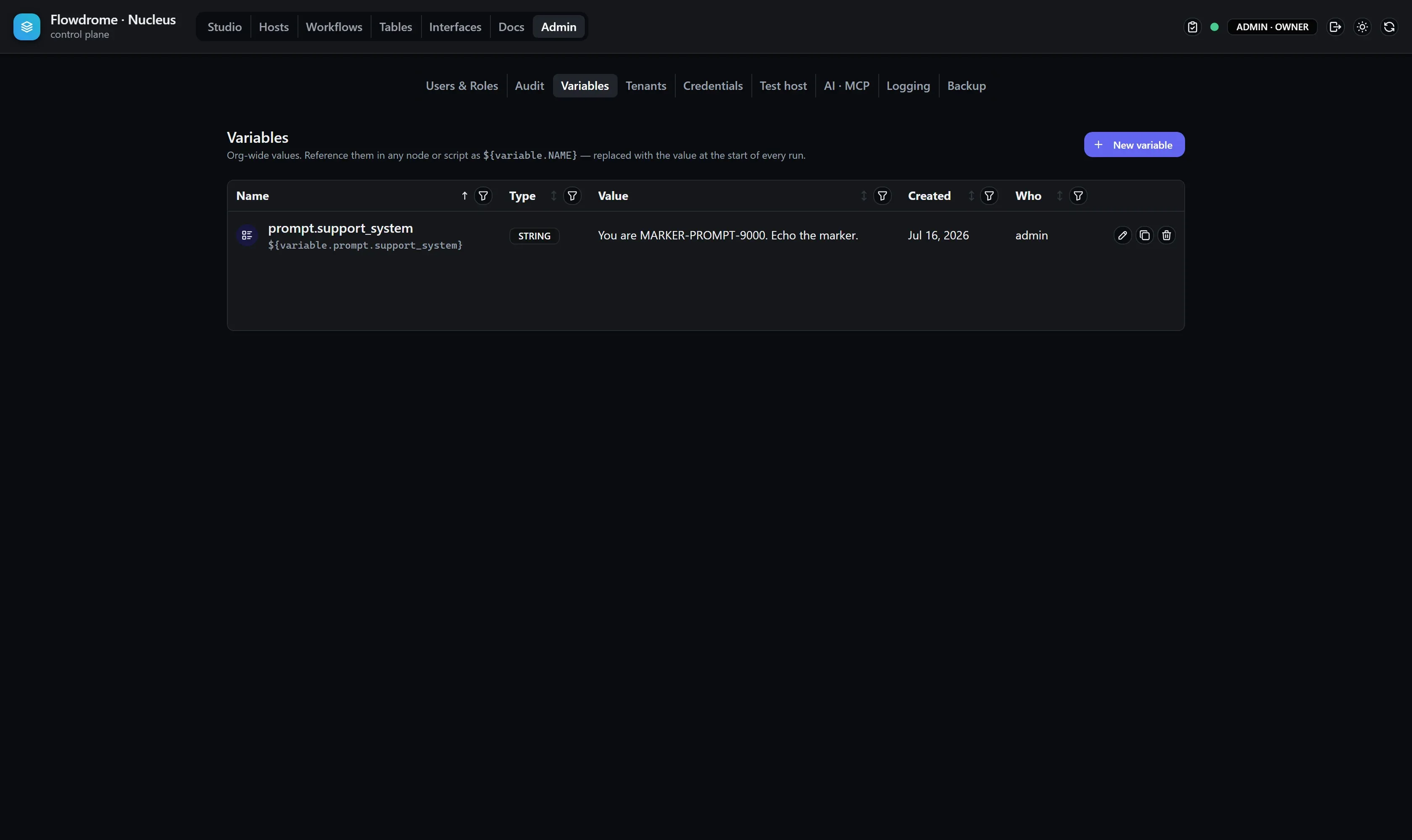
Task: Click the Name column header
Action: tap(252, 196)
